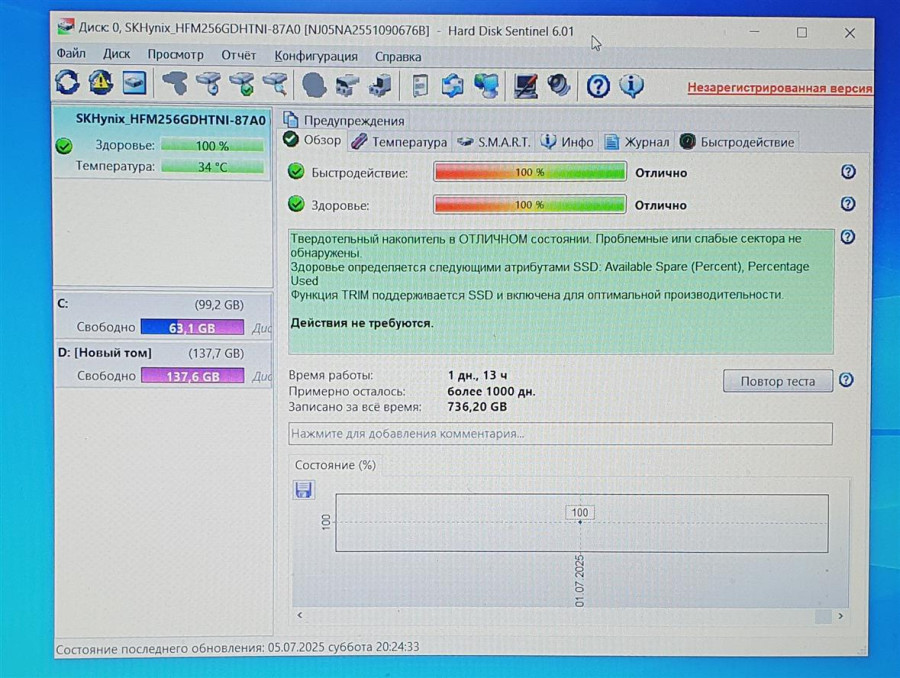Click the blue two-arrow icon beside the document icon

coord(453,86)
